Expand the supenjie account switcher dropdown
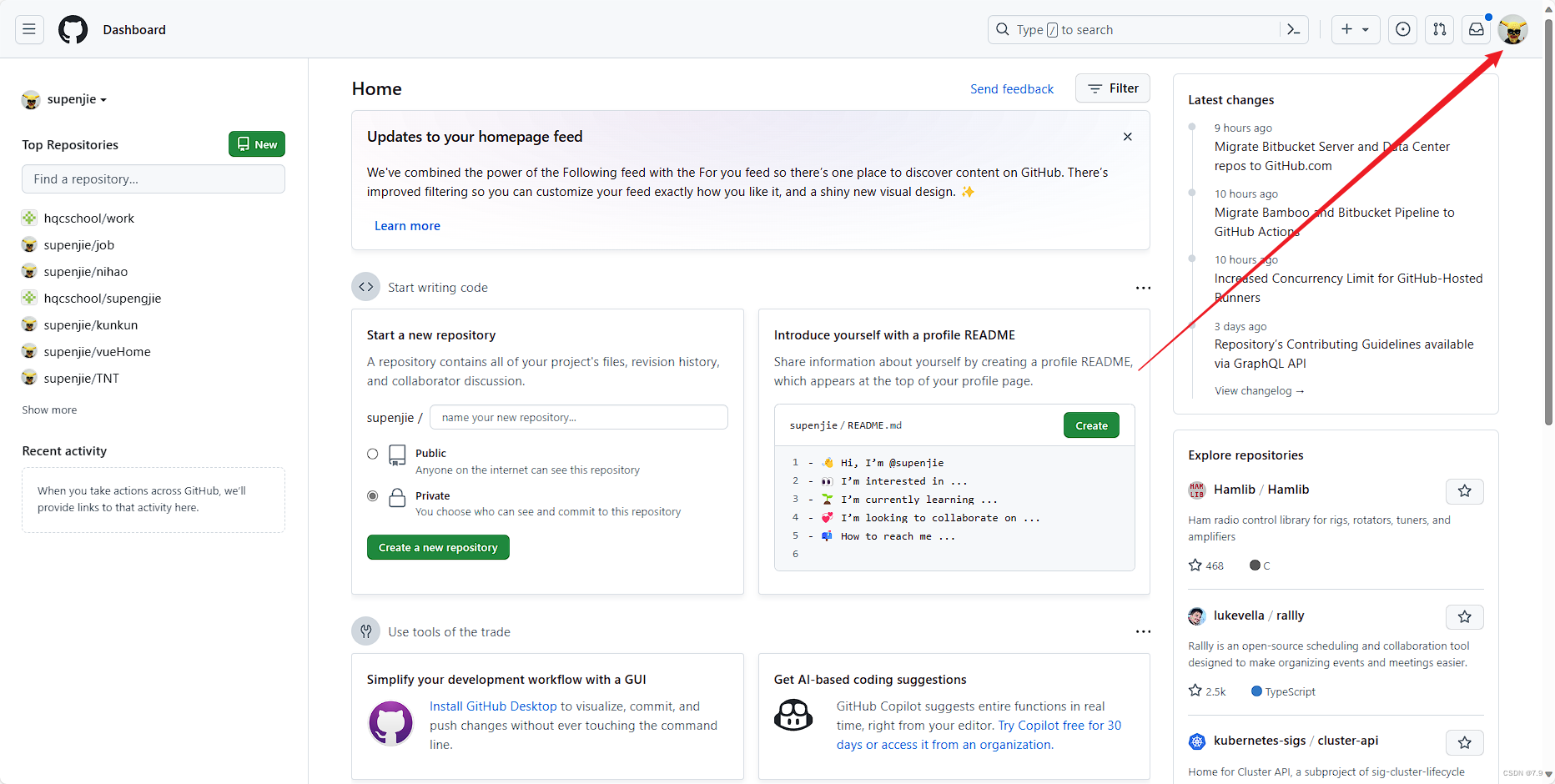The image size is (1555, 784). point(76,99)
